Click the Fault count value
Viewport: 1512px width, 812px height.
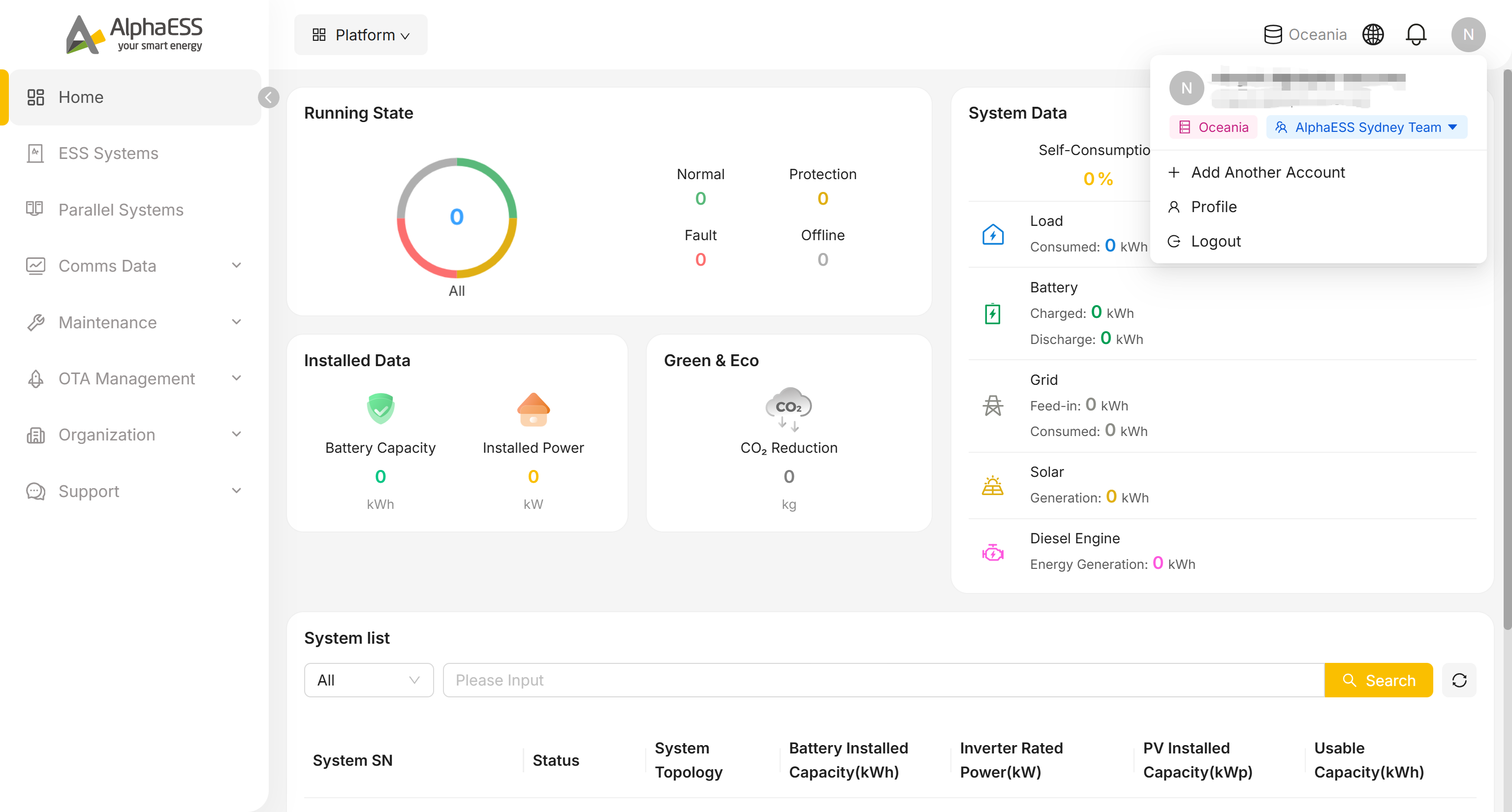point(700,260)
